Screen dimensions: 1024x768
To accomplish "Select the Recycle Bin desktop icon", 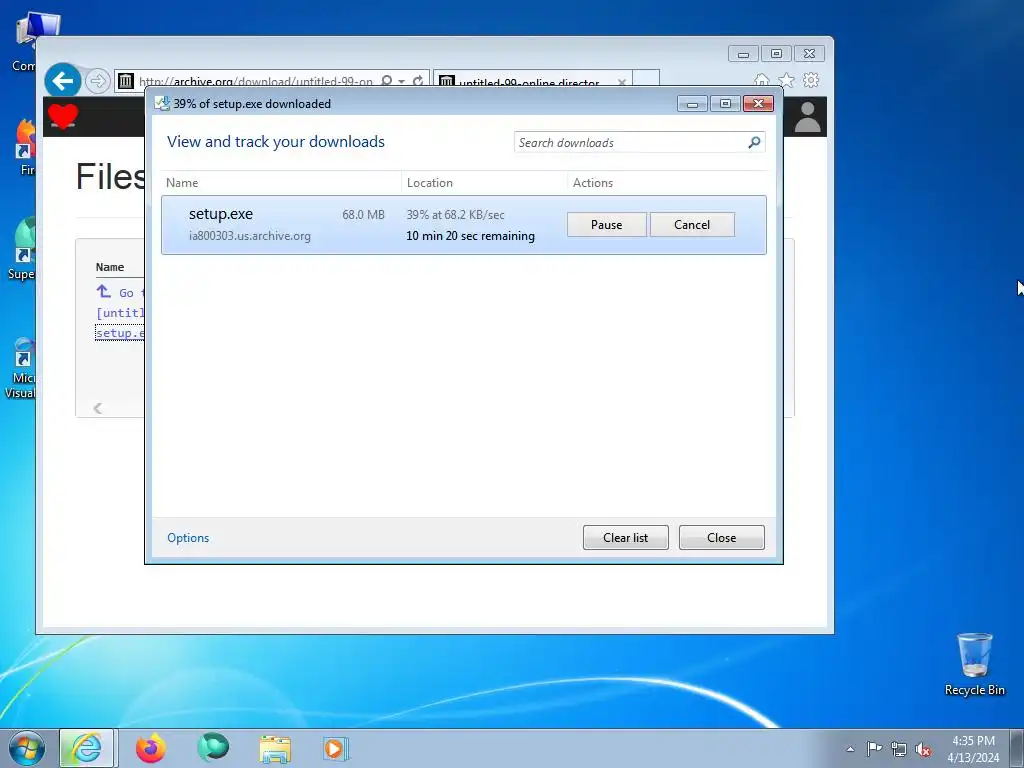I will click(x=974, y=664).
